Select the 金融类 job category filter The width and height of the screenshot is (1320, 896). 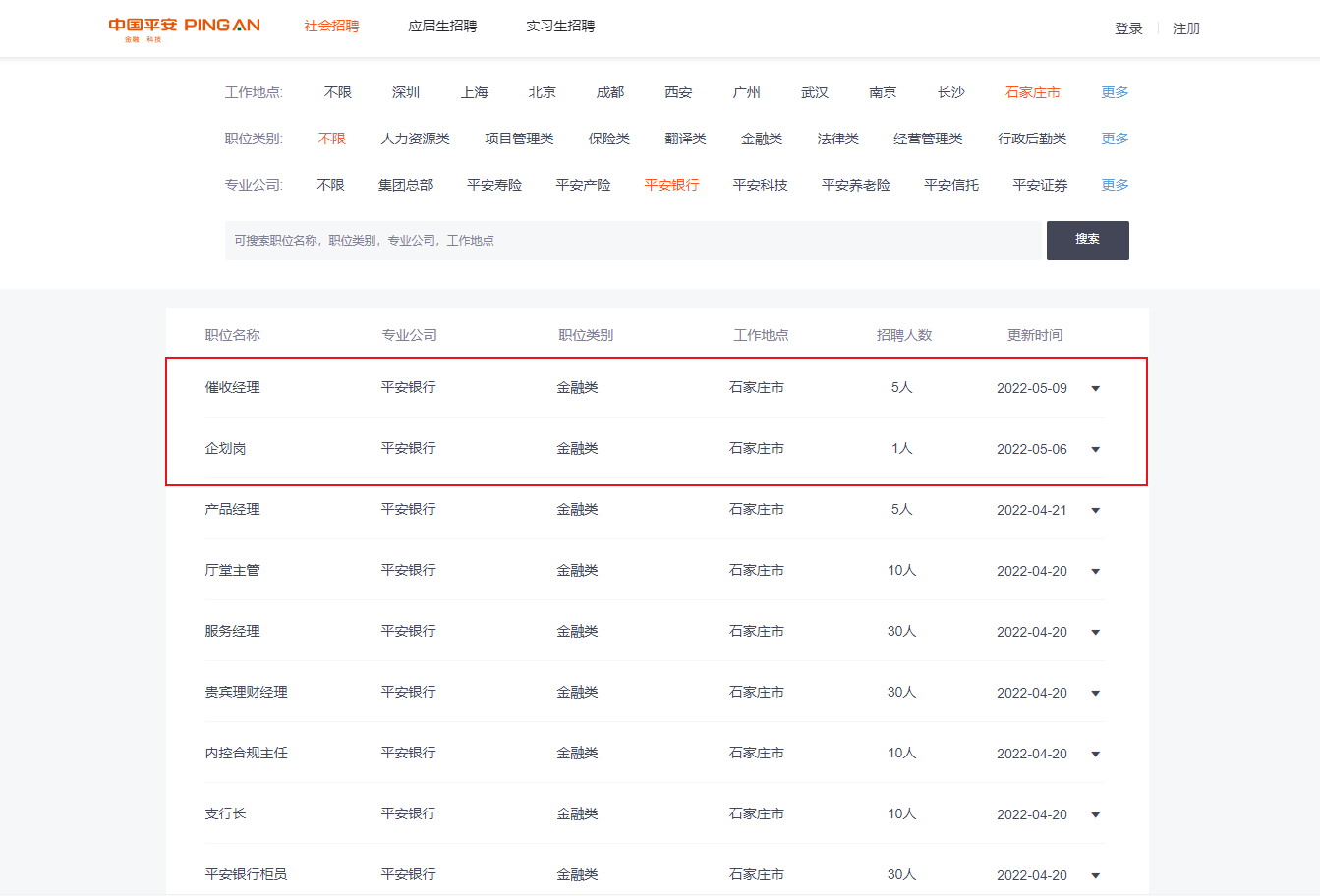click(762, 139)
